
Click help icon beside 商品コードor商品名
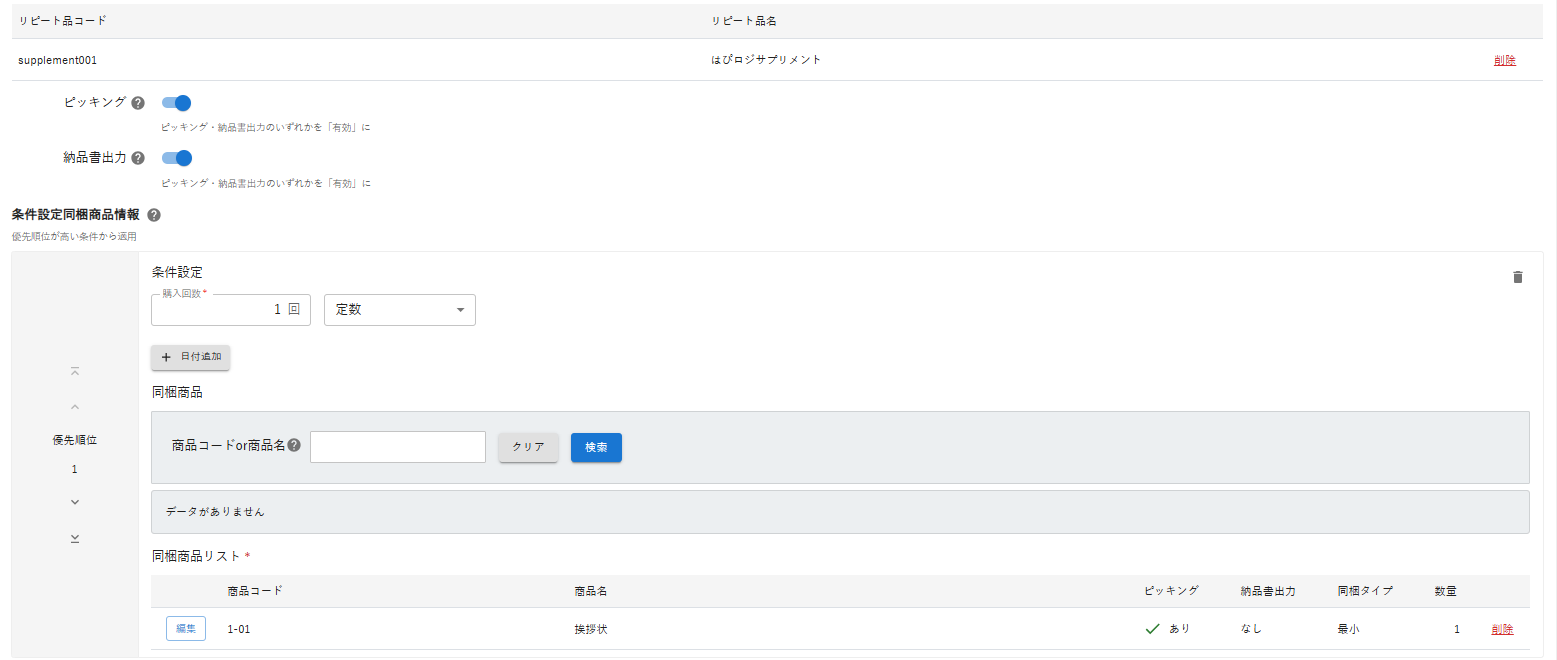(x=294, y=446)
